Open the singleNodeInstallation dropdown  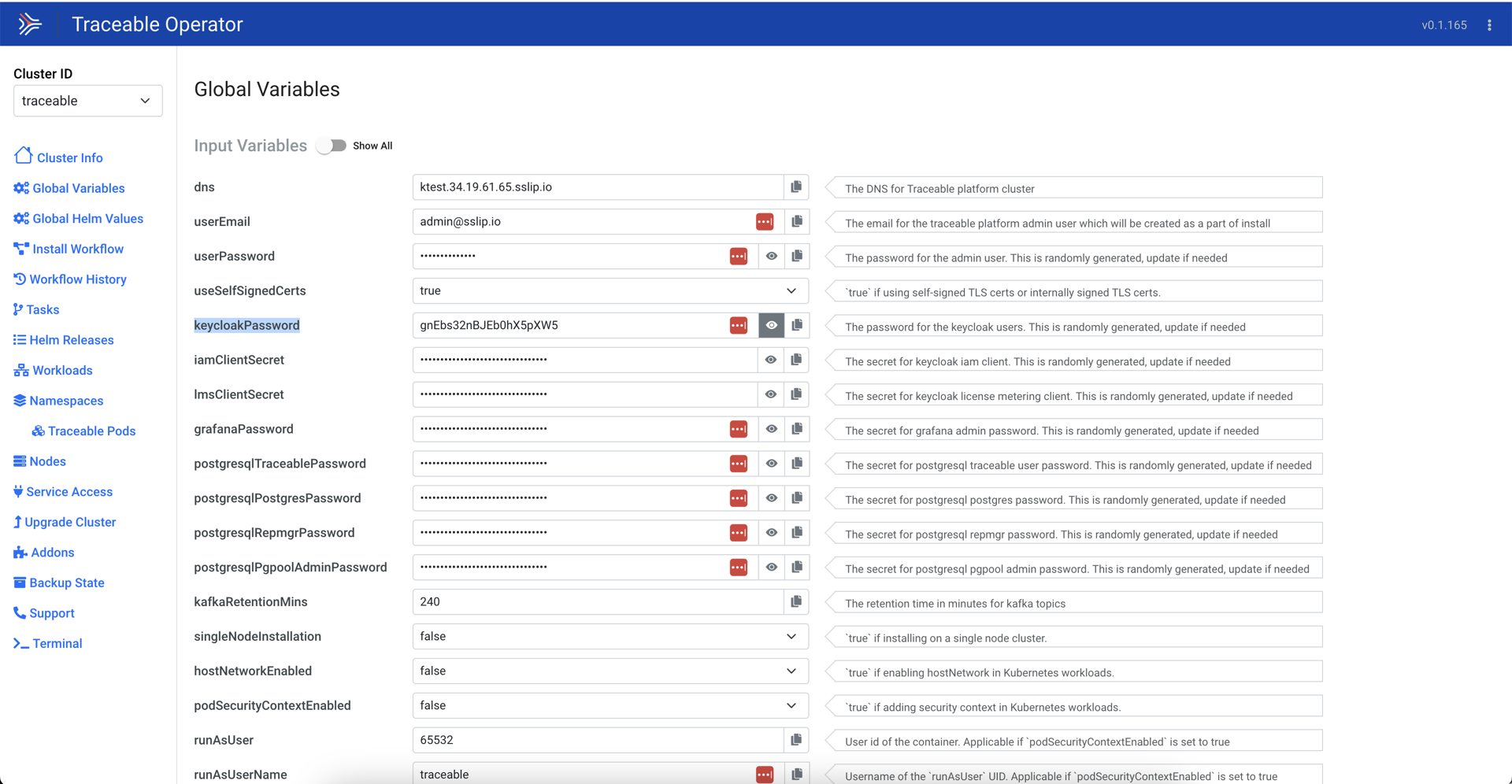tap(610, 636)
